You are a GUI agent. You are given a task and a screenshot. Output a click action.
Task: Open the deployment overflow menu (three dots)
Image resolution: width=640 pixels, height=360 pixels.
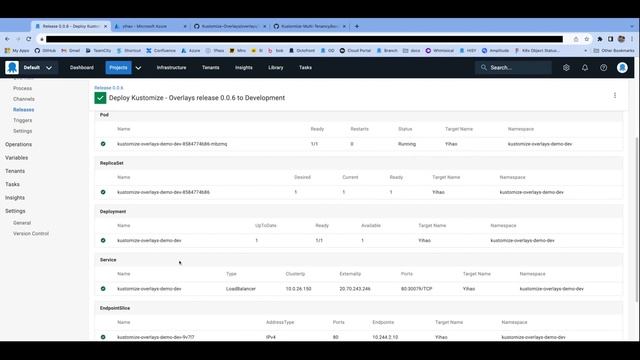point(615,96)
